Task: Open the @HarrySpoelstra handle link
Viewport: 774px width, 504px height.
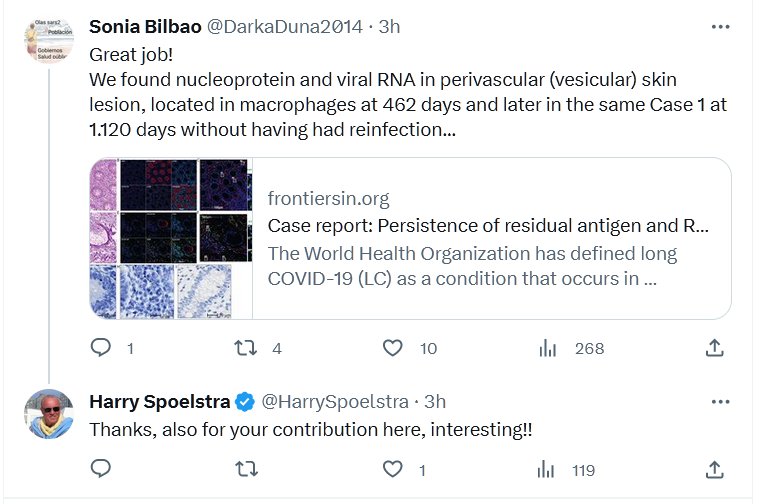Action: point(334,402)
